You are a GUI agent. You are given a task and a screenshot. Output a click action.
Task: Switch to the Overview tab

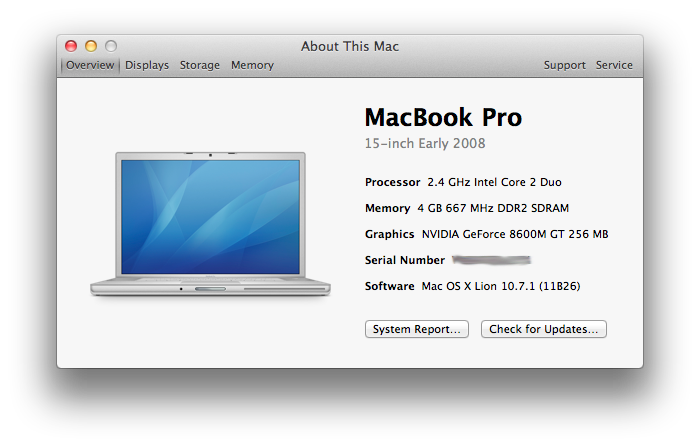click(x=90, y=65)
